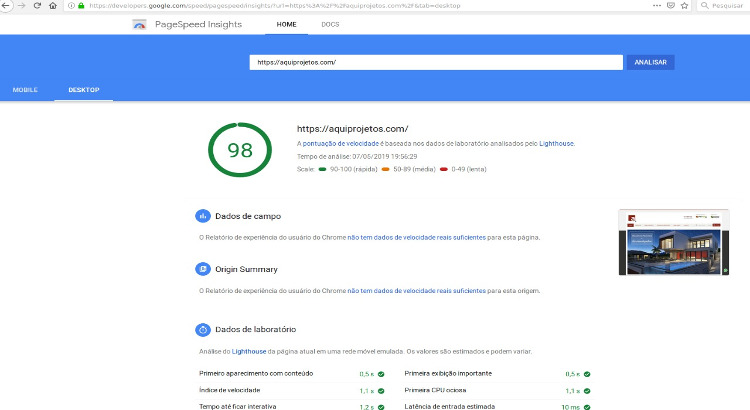Viewport: 750px width, 410px height.
Task: Click the 10 ms latency value
Action: (x=571, y=407)
